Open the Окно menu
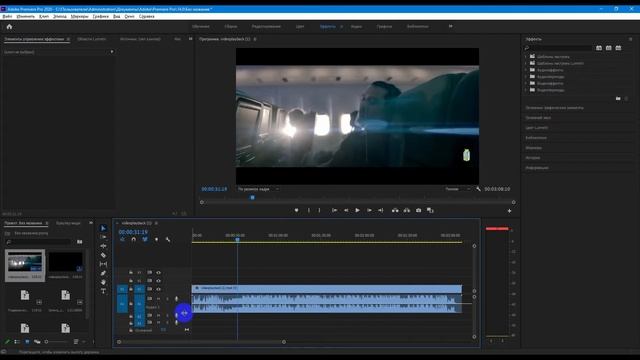The height and width of the screenshot is (360, 640). coord(129,16)
